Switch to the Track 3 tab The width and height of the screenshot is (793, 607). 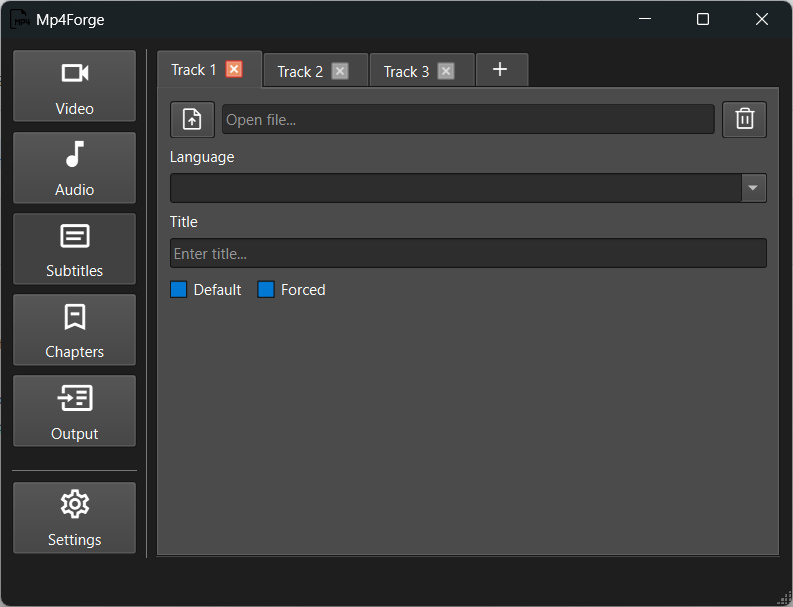(x=405, y=71)
